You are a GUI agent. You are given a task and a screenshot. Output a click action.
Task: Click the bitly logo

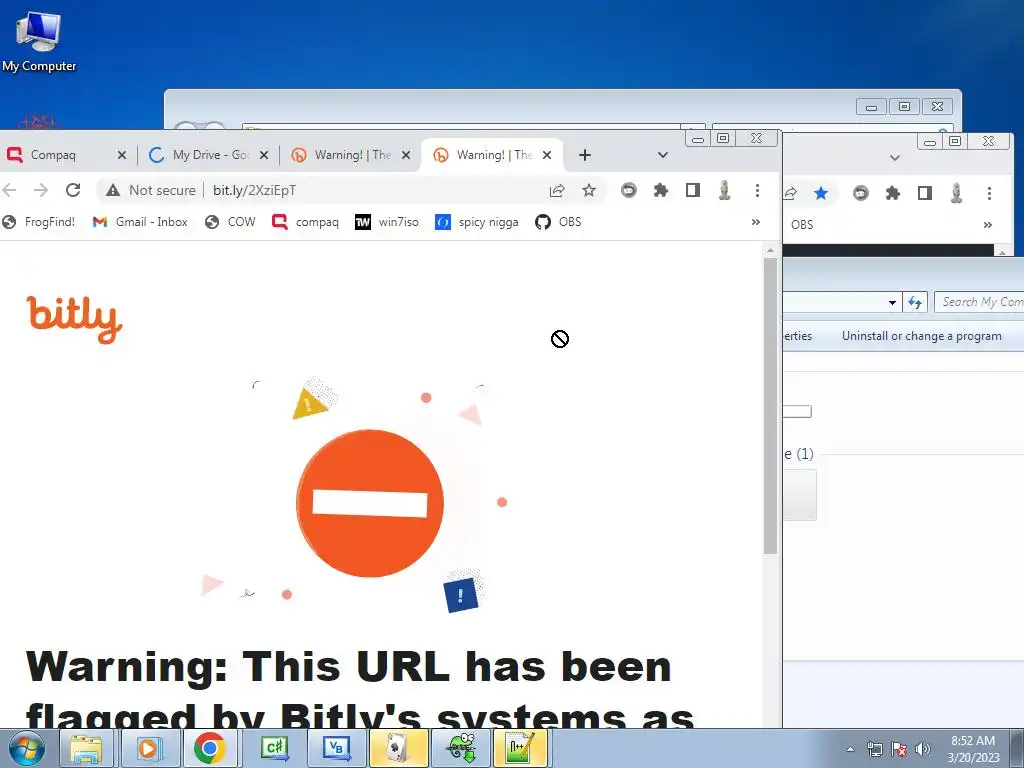point(74,319)
